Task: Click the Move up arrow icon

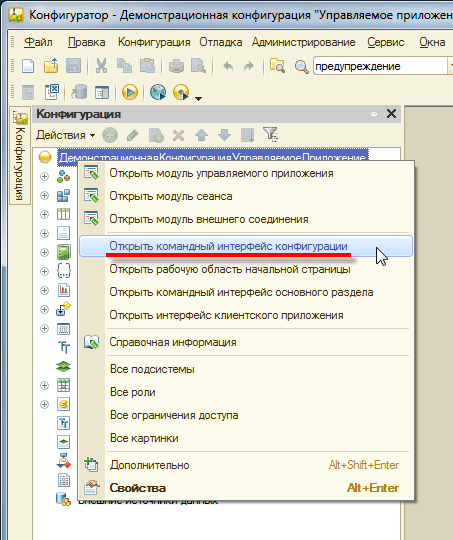Action: pos(201,135)
